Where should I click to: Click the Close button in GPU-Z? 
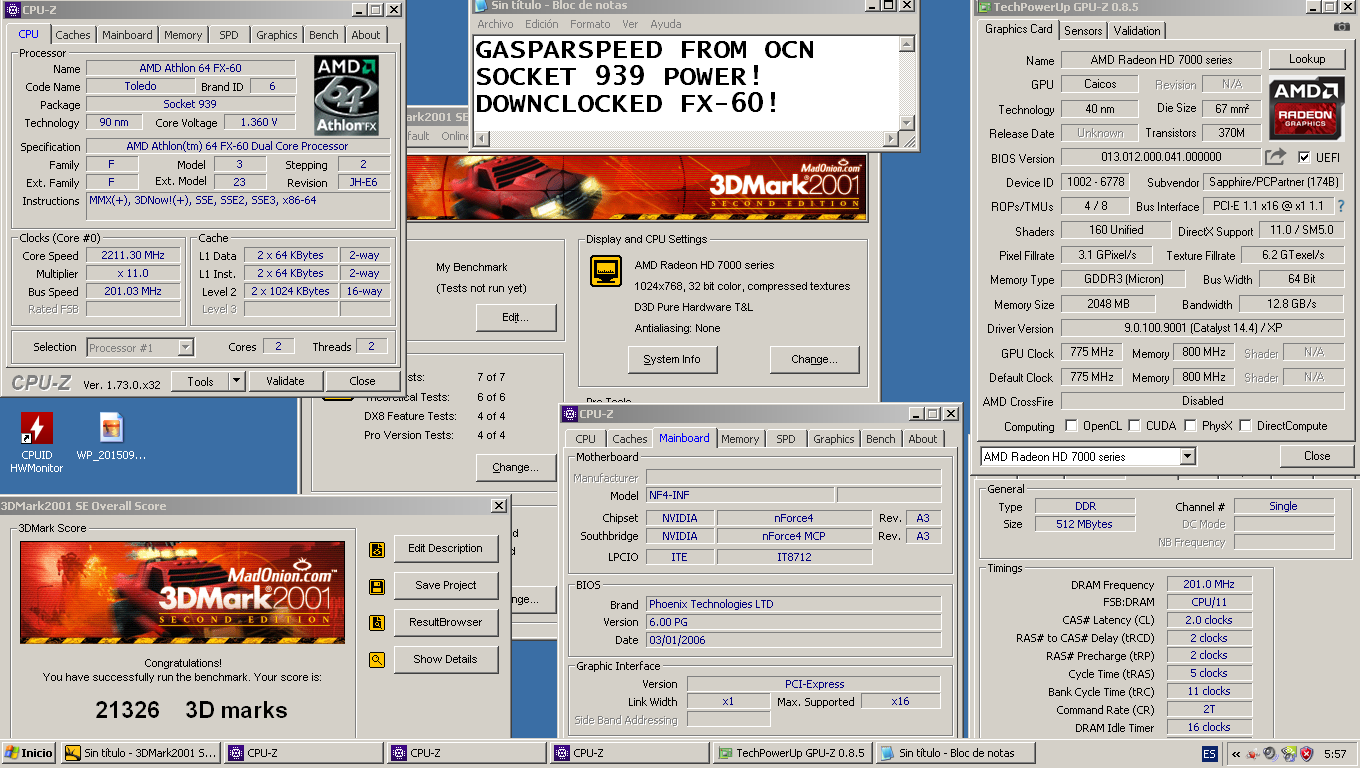click(x=1317, y=456)
